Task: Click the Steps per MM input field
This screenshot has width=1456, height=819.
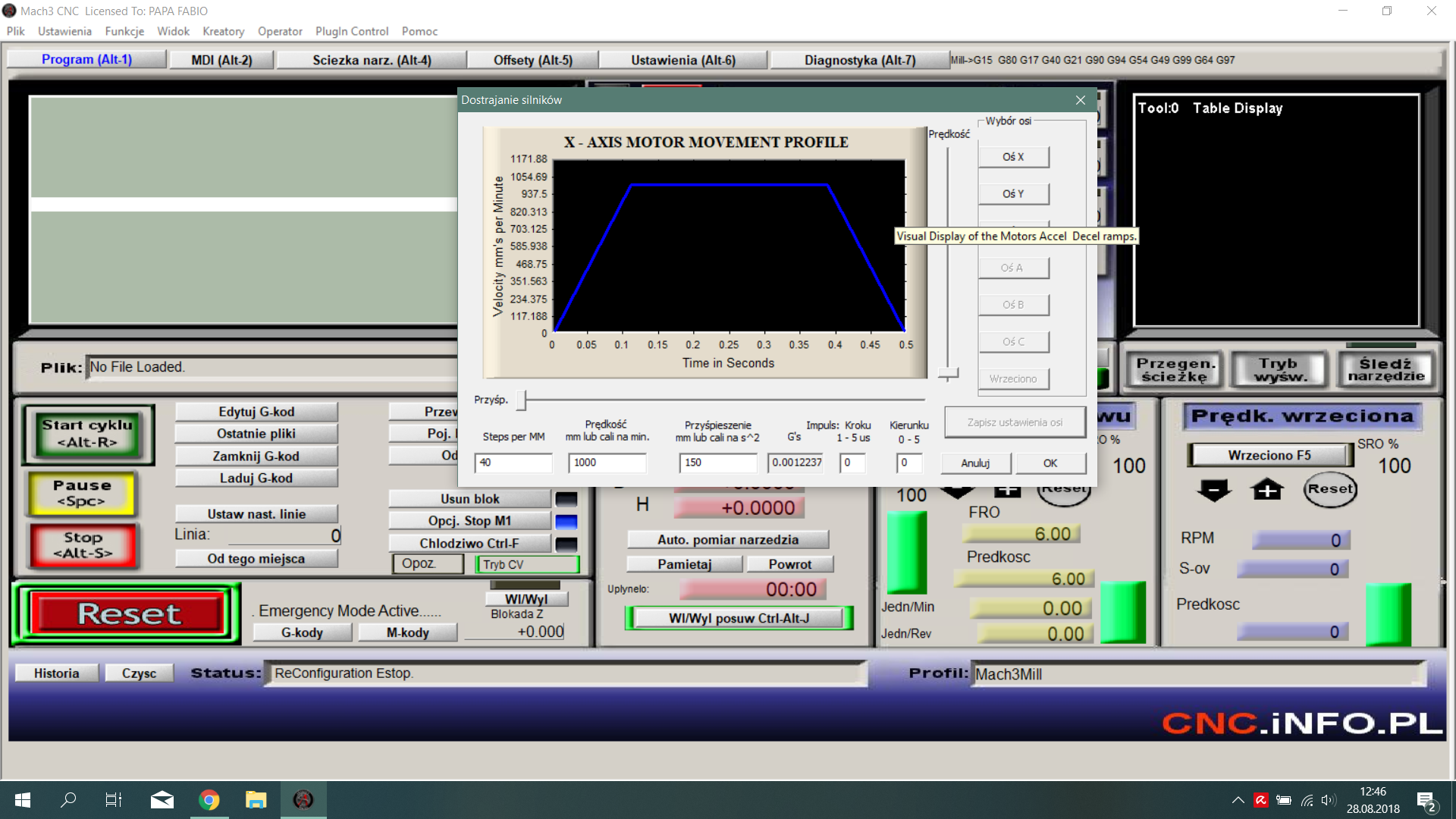Action: coord(512,462)
